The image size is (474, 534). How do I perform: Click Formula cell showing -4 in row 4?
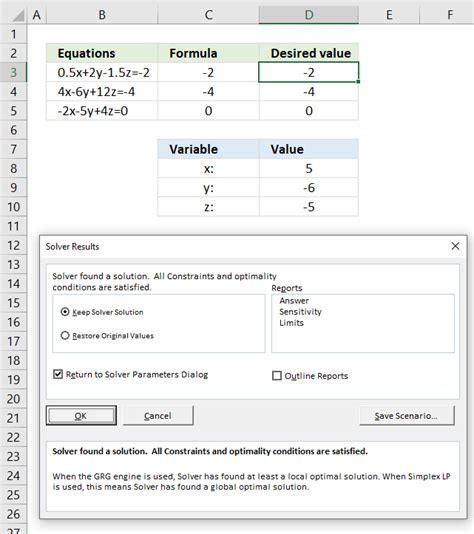[208, 91]
